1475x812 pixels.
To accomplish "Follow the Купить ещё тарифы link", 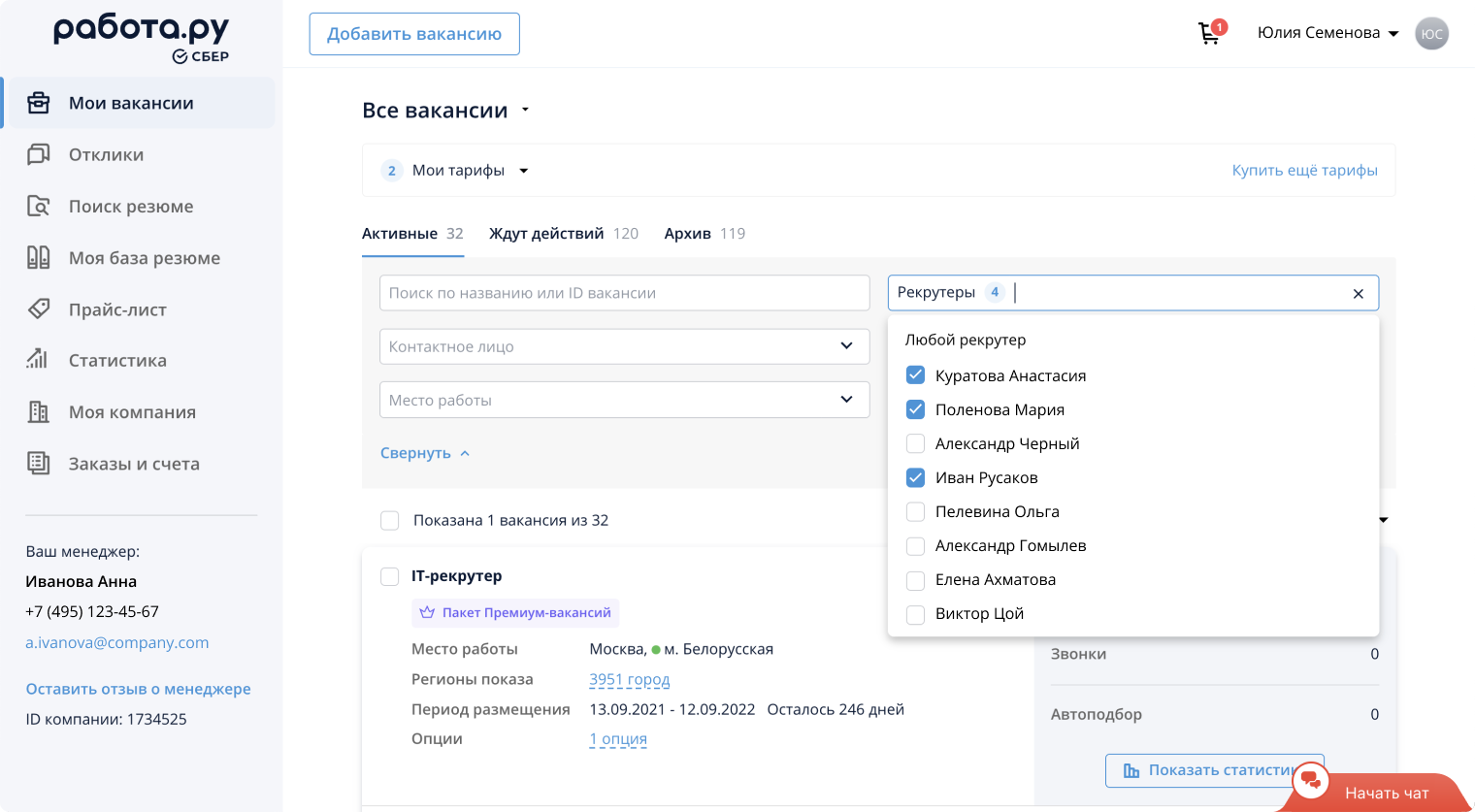I will pos(1304,171).
